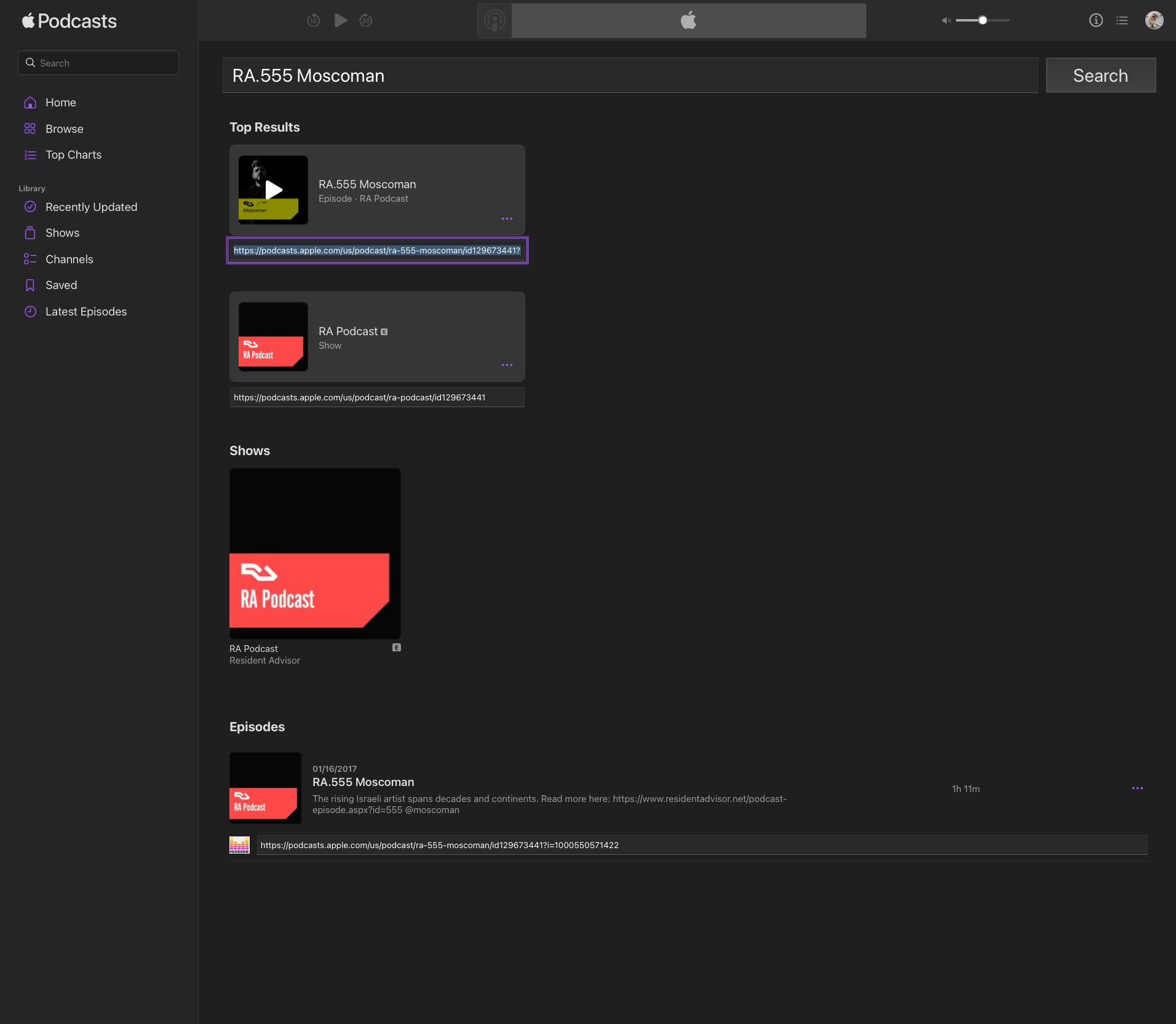Go to Home in the sidebar
1176x1024 pixels.
61,103
